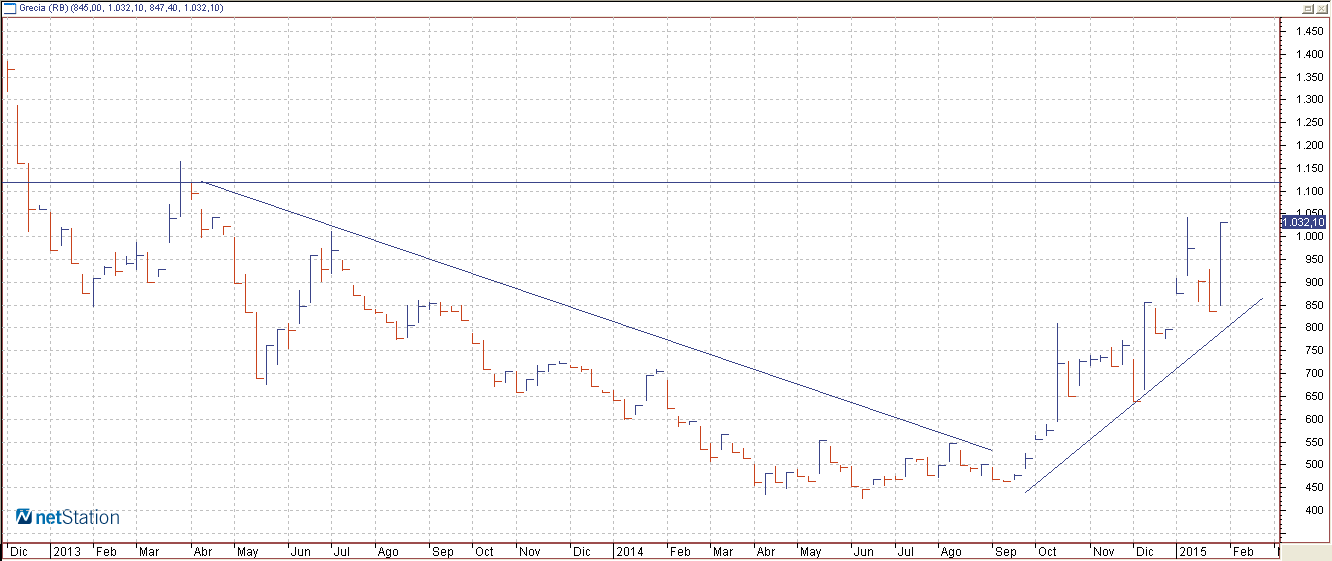Click the 1.200 price axis label
The image size is (1332, 561).
(x=1310, y=146)
